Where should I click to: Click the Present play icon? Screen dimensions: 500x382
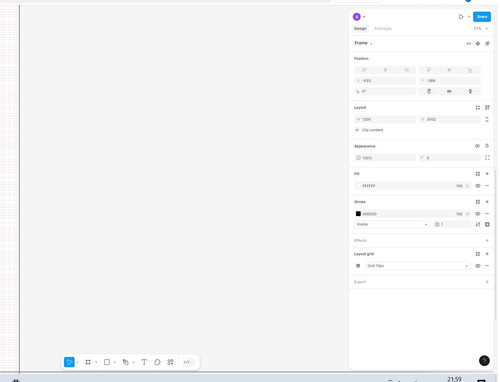461,17
